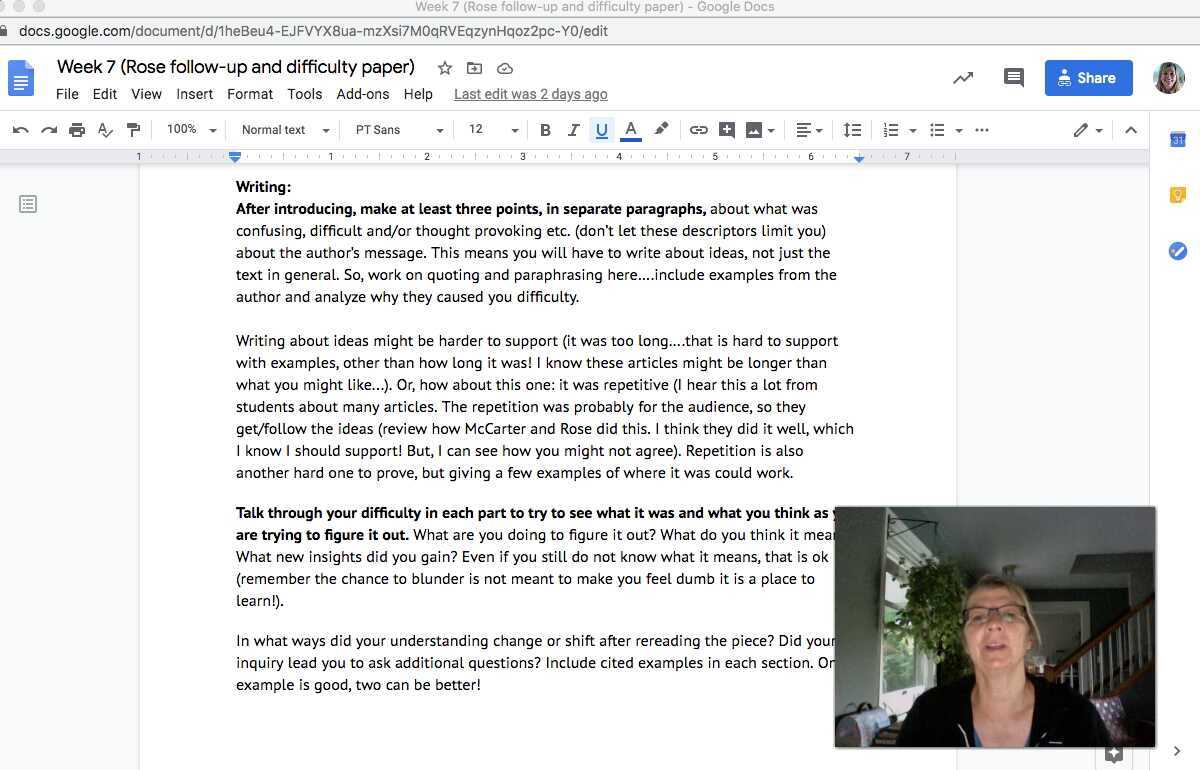The width and height of the screenshot is (1200, 770).
Task: Open the comment history icon
Action: [1014, 78]
